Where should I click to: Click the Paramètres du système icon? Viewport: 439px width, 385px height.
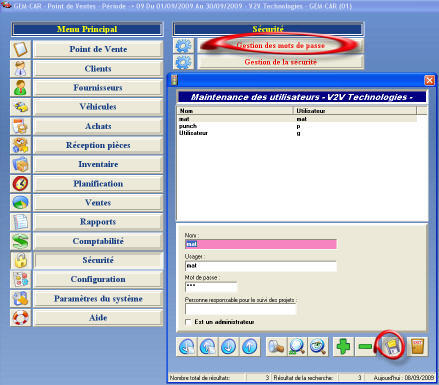coord(20,298)
